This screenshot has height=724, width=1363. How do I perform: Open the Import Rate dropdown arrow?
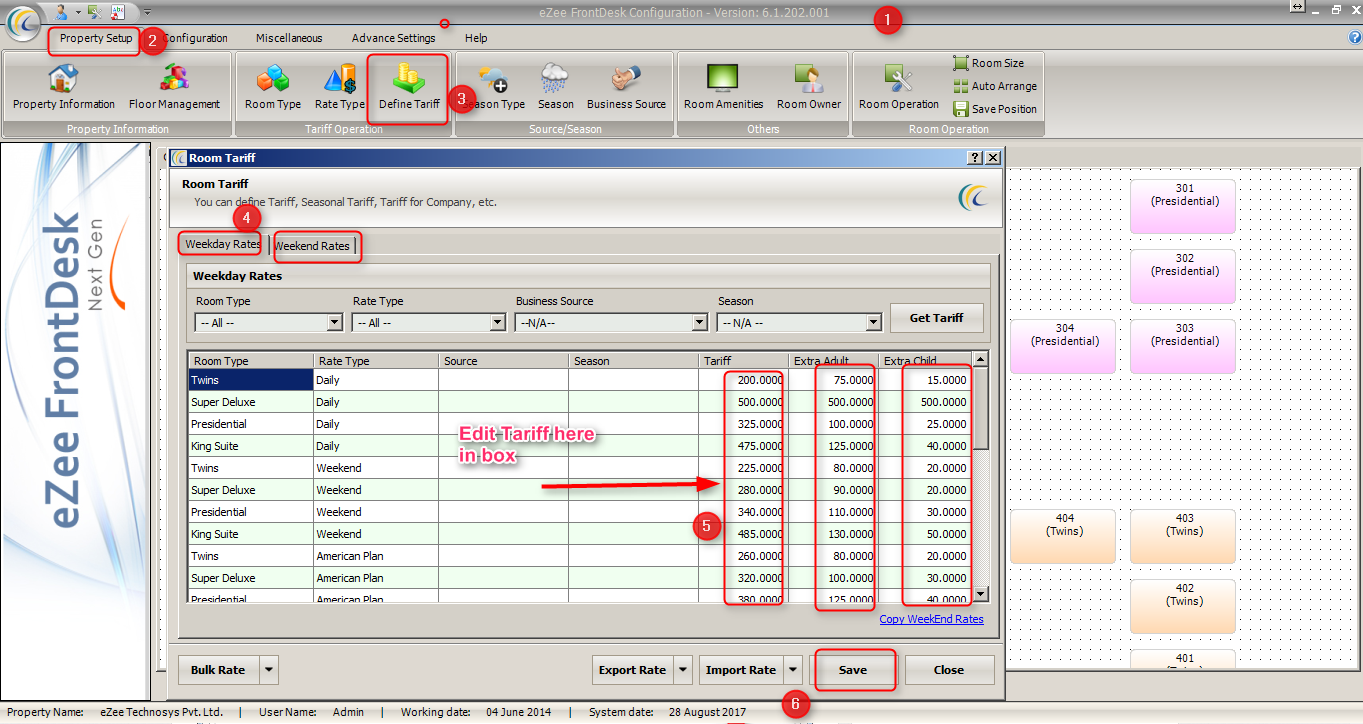(793, 670)
